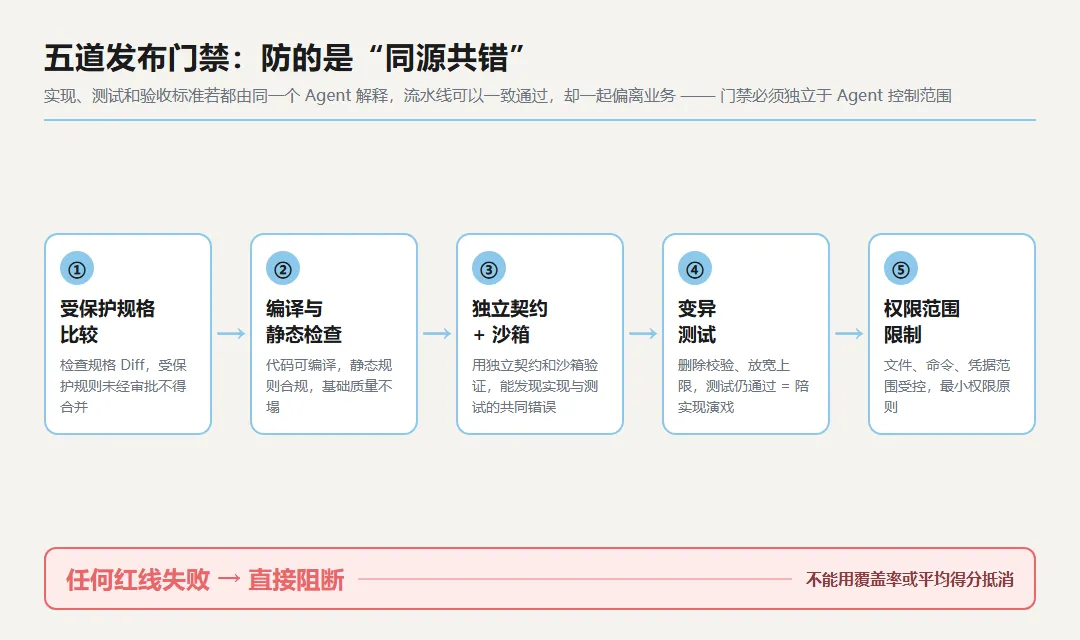Click the circled number ③ badge

(x=488, y=269)
